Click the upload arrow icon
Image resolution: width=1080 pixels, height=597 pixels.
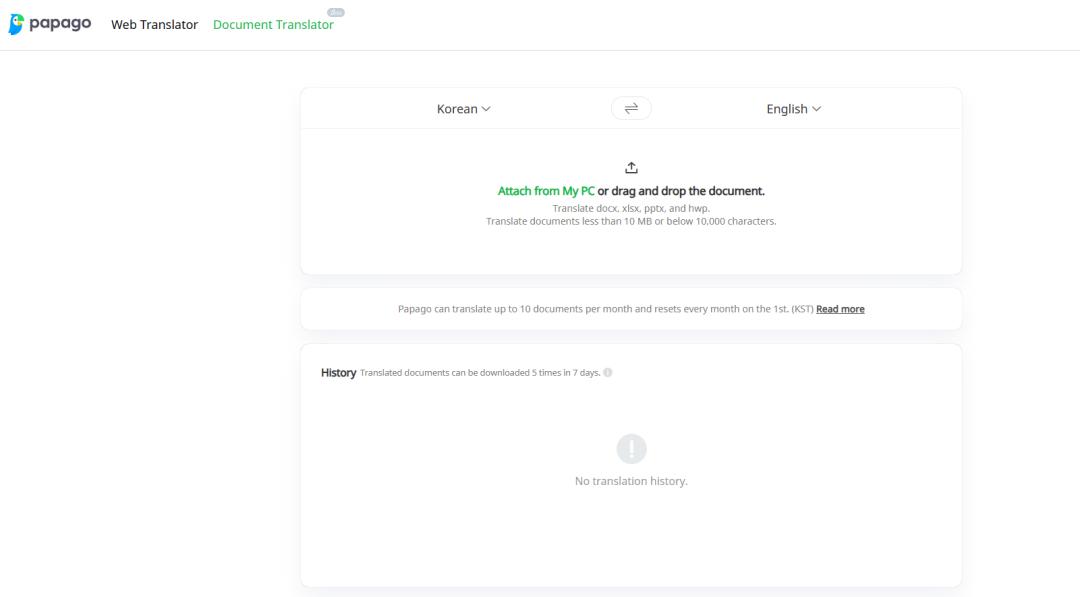tap(631, 167)
